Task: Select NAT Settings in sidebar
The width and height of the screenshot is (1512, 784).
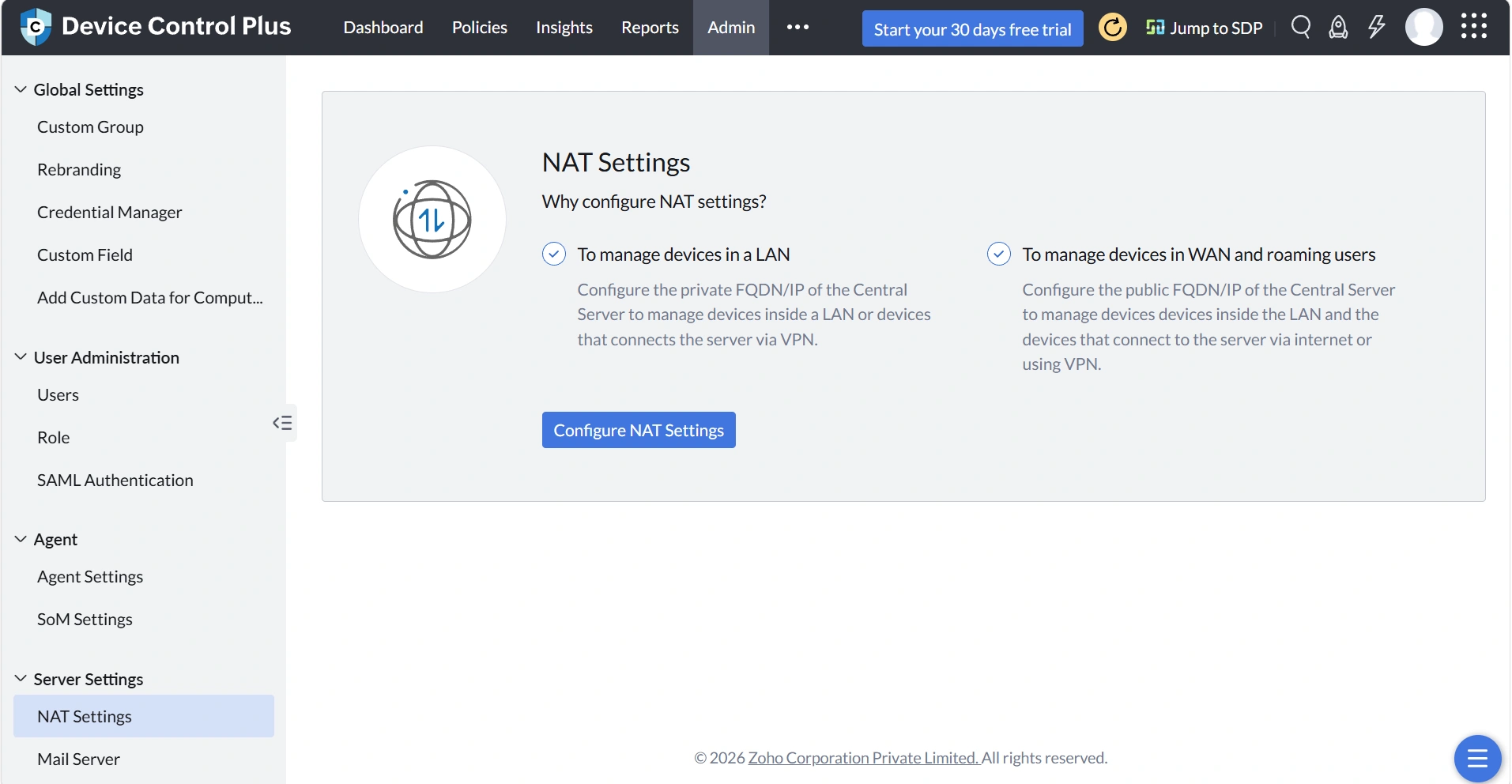Action: (144, 716)
